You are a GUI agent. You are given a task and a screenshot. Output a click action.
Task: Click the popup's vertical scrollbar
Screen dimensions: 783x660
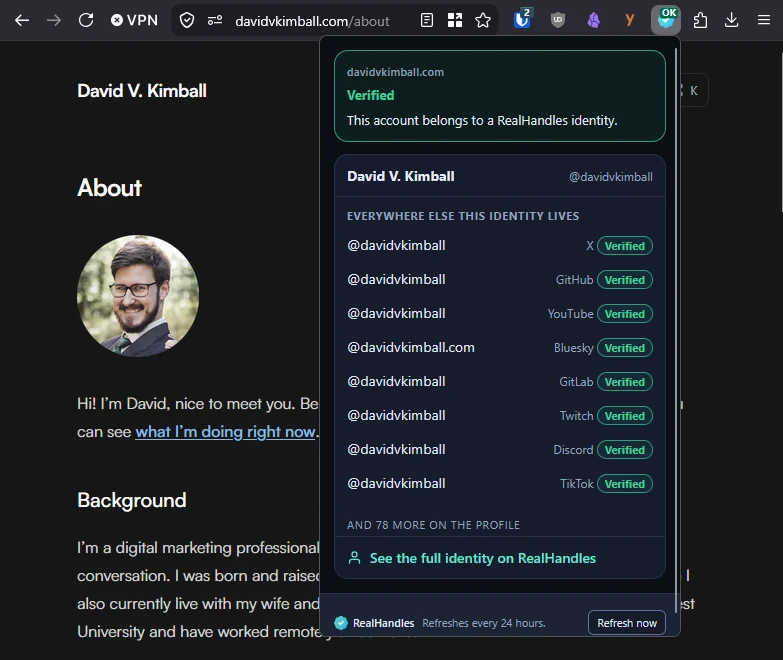pyautogui.click(x=676, y=330)
